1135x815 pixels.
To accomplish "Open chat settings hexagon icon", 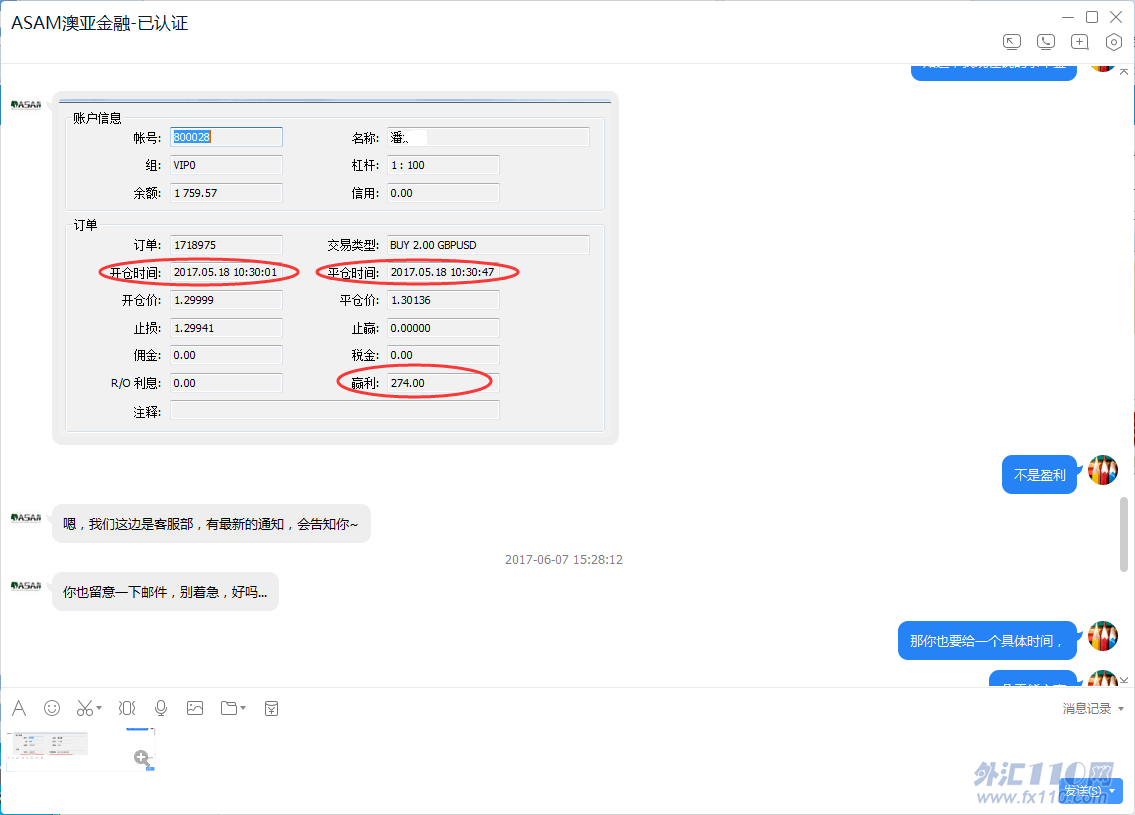I will click(1114, 42).
